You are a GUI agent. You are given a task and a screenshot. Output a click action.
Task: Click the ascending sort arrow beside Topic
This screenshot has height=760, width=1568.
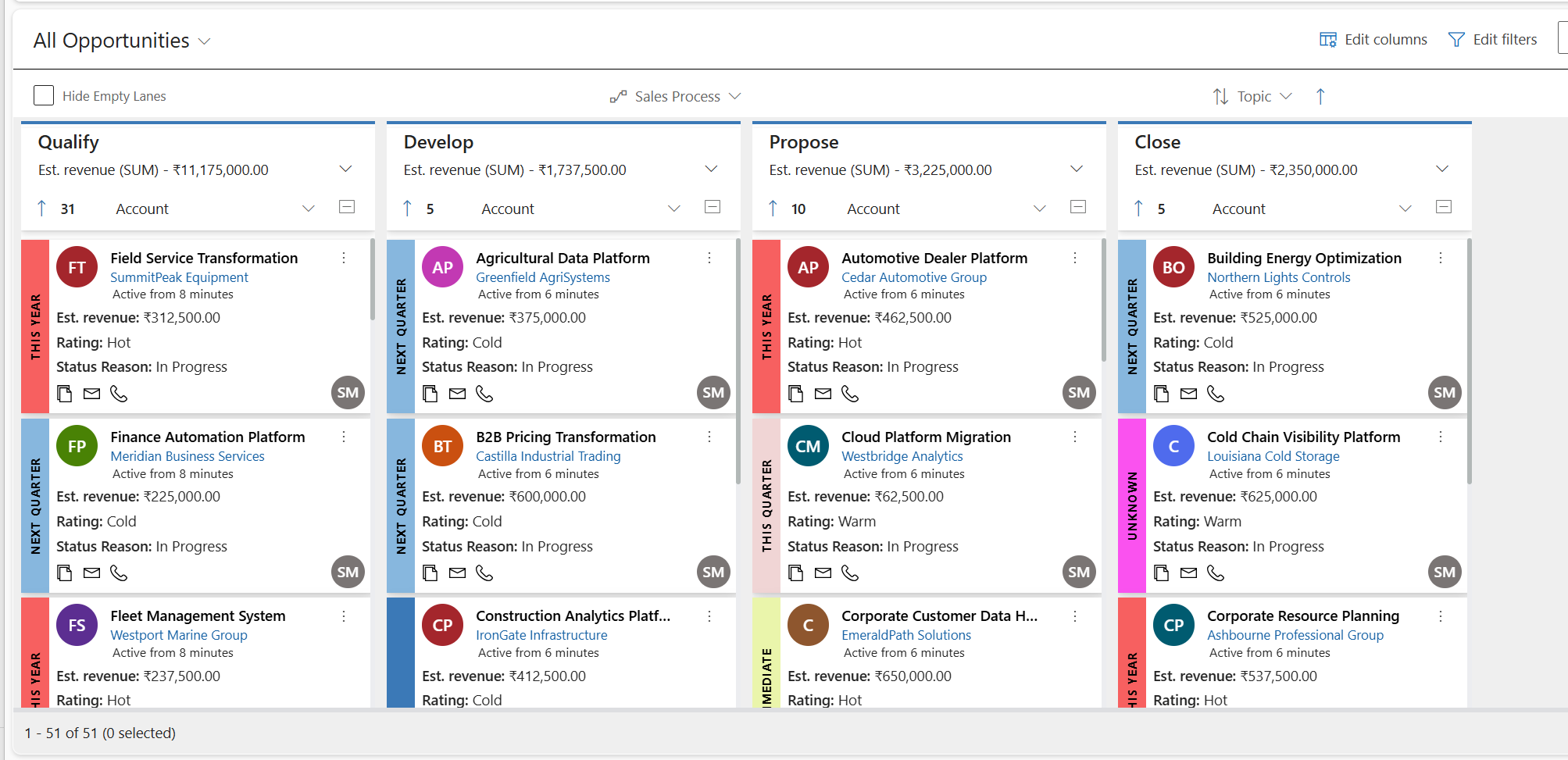point(1320,96)
